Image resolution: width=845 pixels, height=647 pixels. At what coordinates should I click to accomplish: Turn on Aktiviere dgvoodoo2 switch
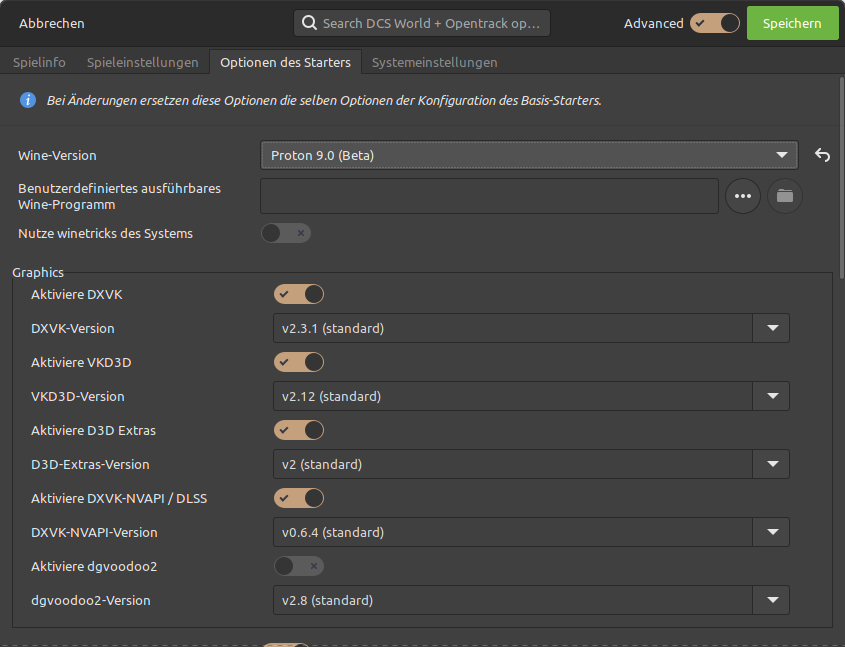click(299, 566)
